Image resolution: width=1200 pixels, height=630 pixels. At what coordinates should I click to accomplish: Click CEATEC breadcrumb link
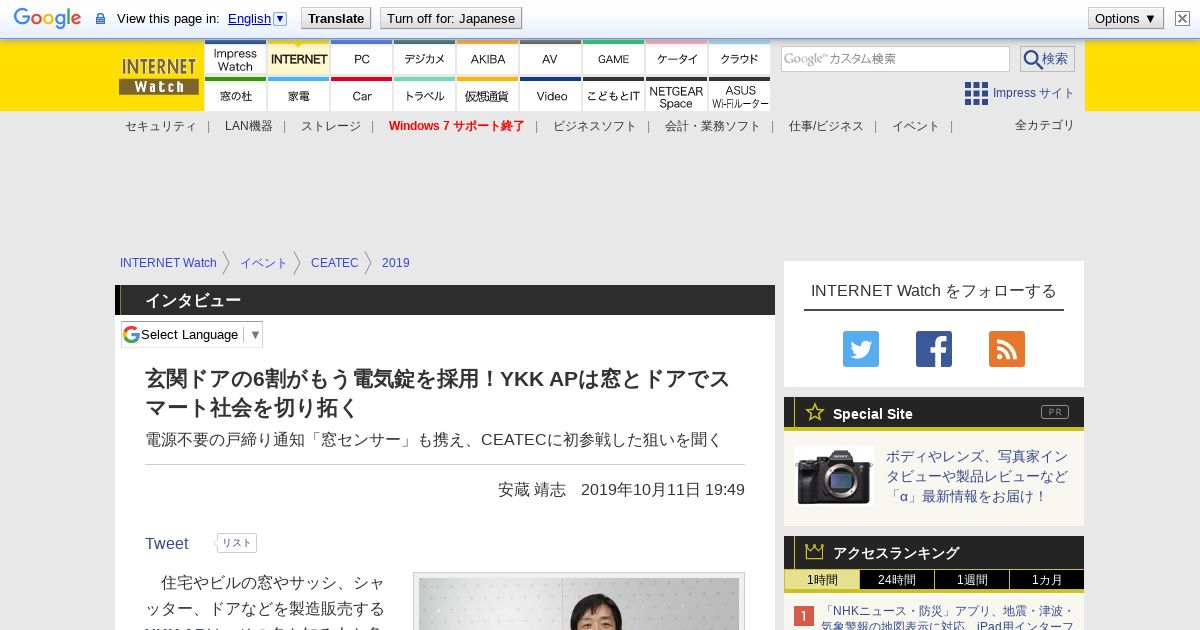(334, 263)
